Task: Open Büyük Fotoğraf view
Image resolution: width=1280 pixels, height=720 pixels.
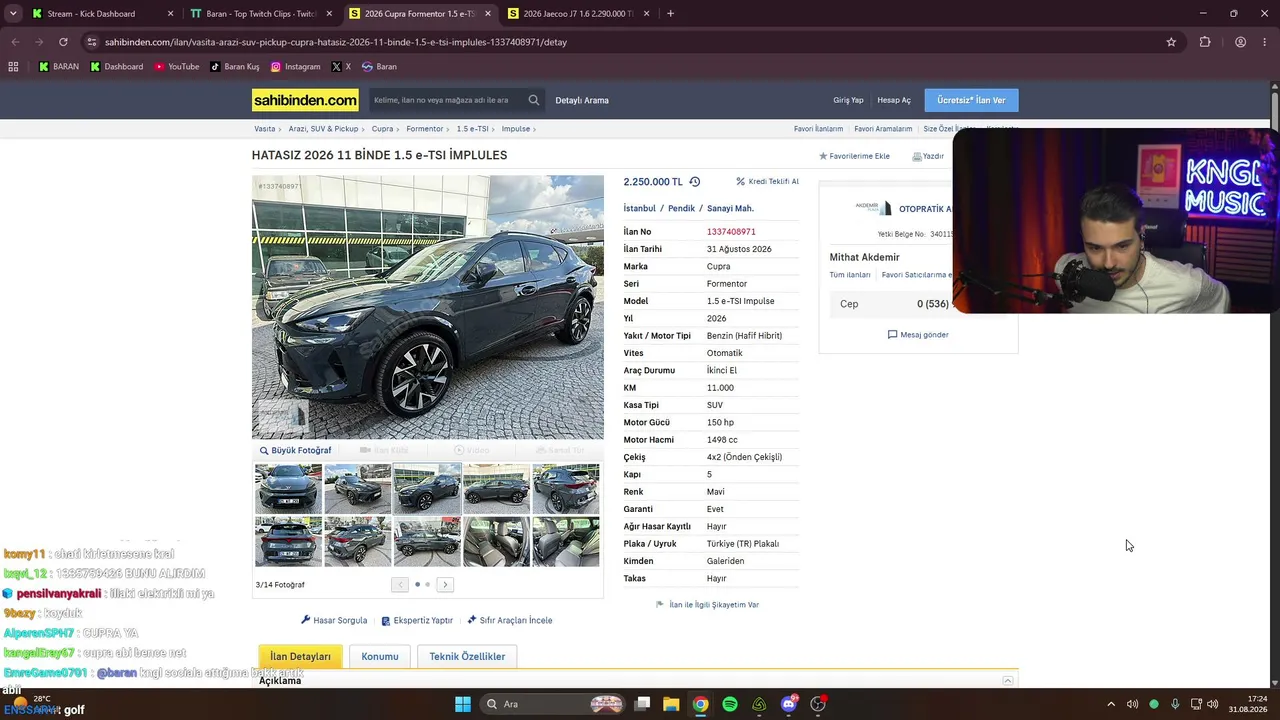Action: pos(295,450)
